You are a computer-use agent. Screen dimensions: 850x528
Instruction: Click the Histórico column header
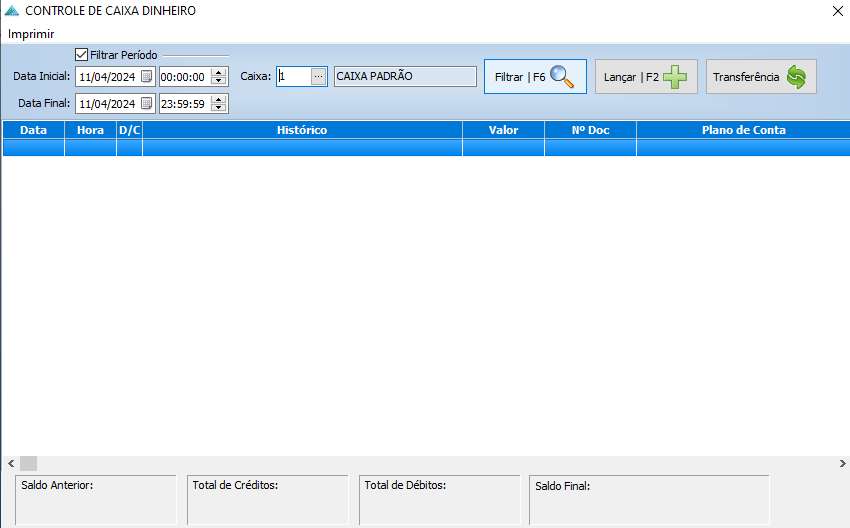(x=302, y=130)
